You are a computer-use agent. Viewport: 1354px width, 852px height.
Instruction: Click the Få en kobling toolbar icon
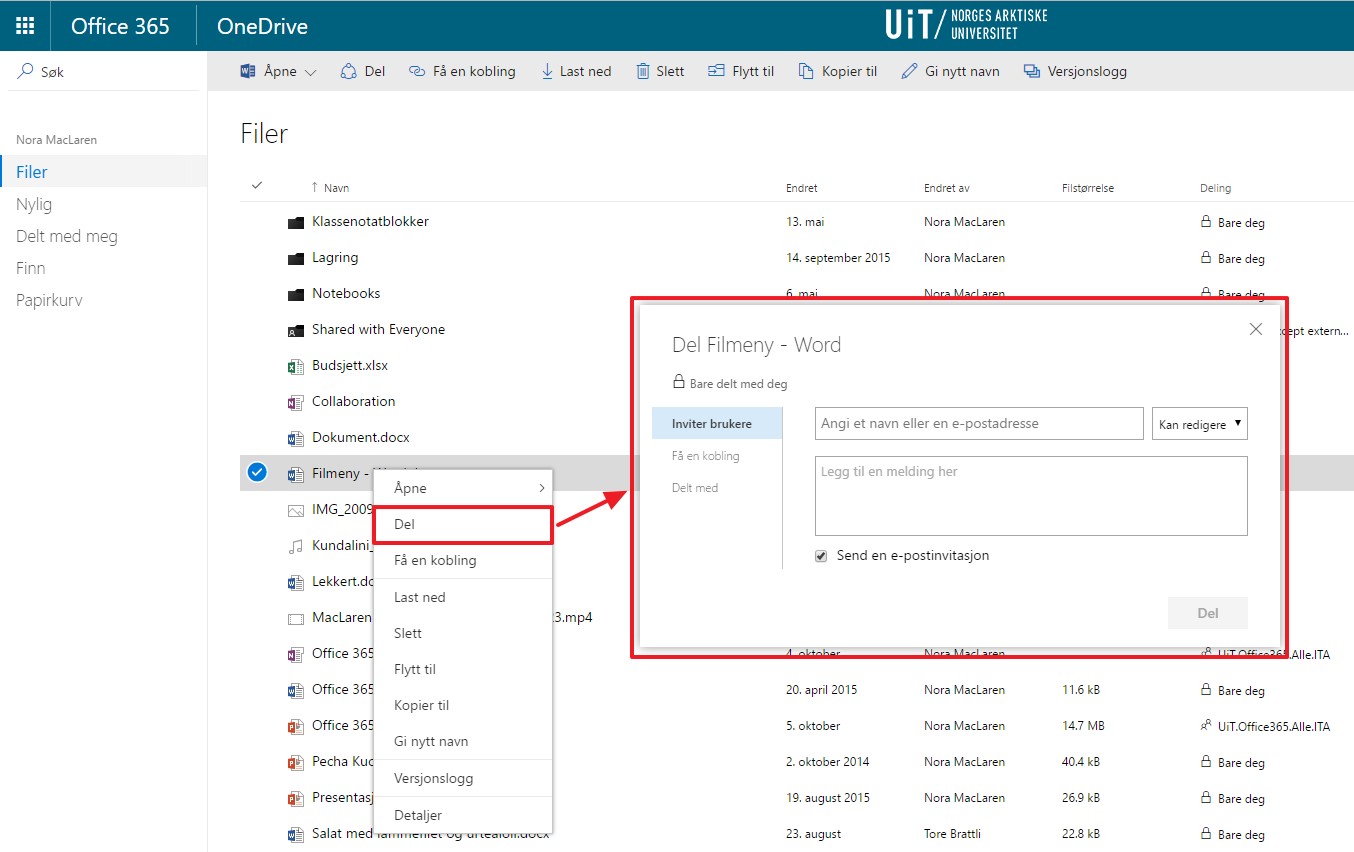[418, 71]
